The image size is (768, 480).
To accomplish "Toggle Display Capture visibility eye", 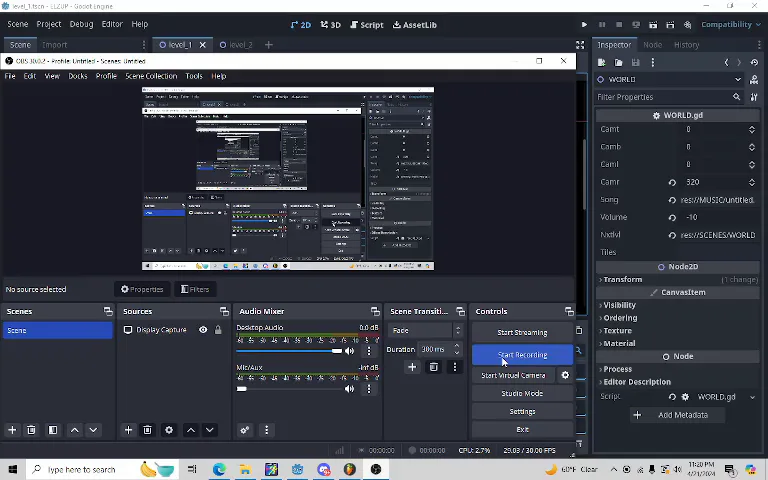I will click(x=203, y=330).
